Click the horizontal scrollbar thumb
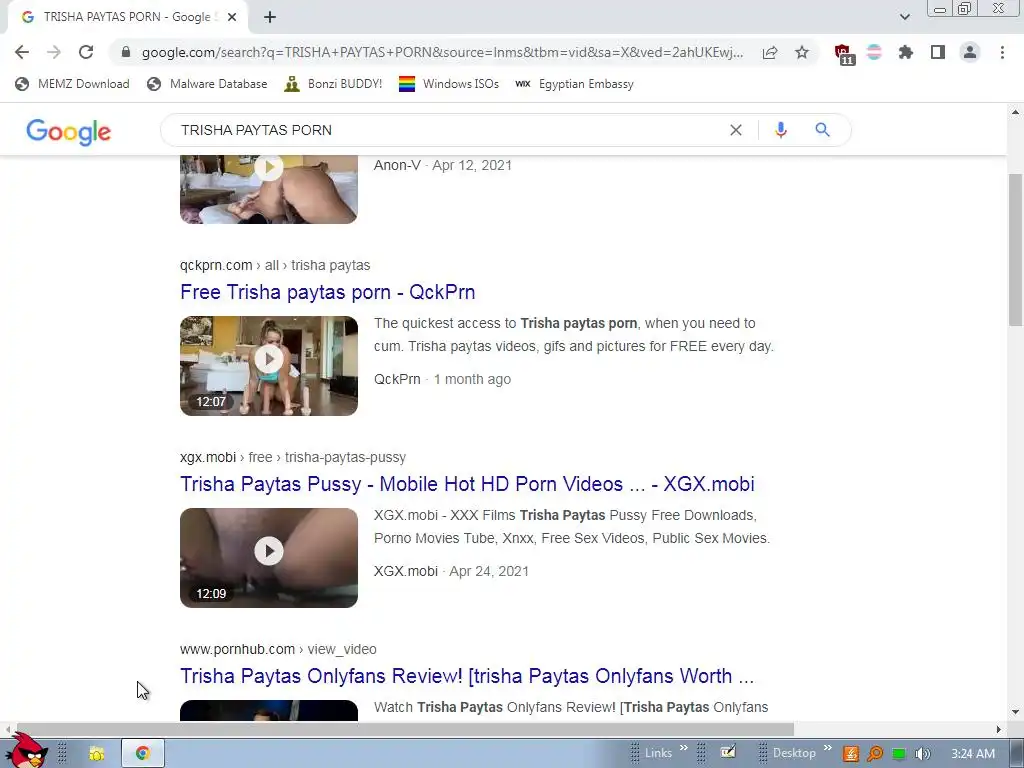 404,729
